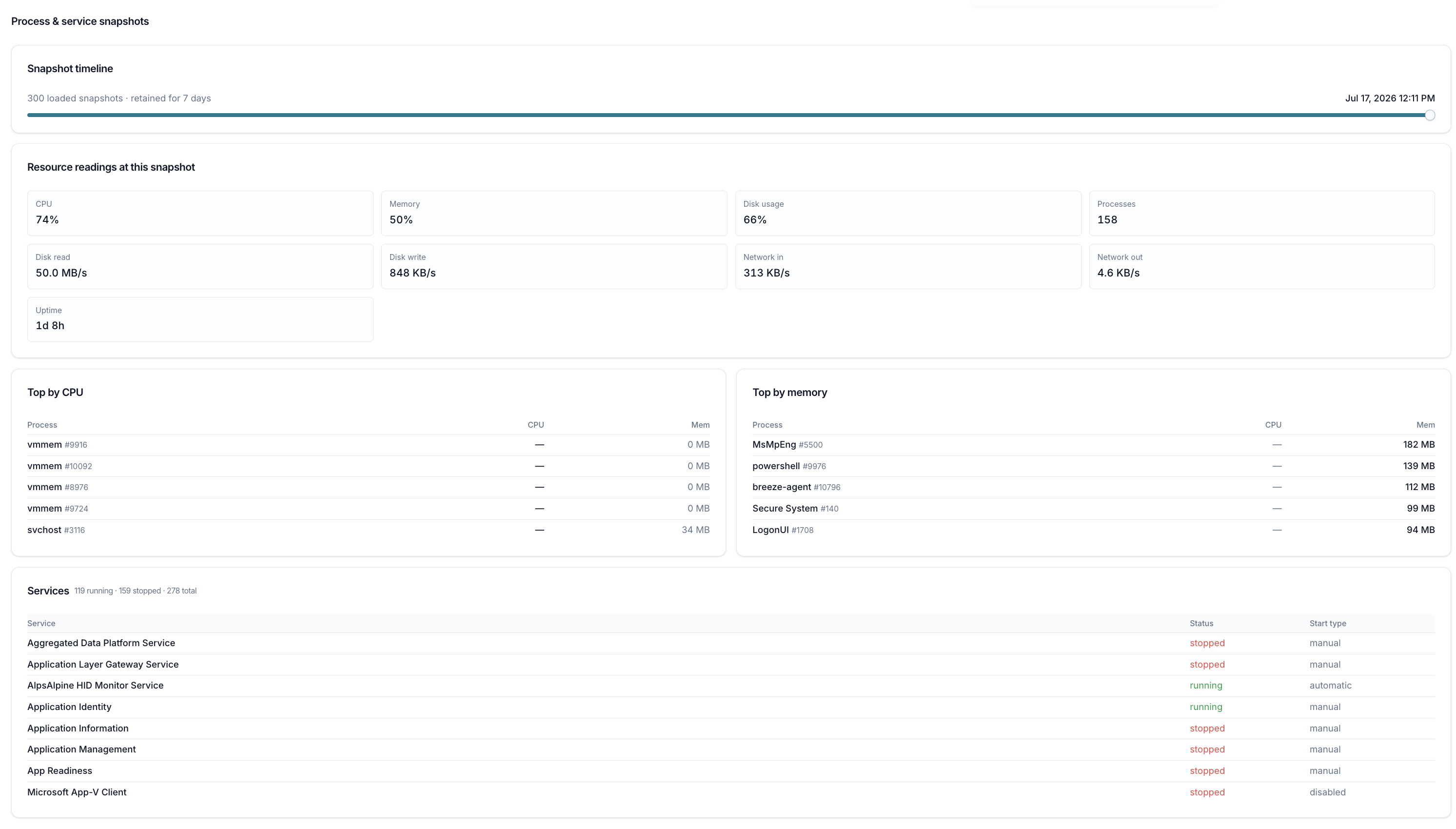Click the automatic start type of AlpsAlpine service
Screen dimensions: 1456x829
click(x=1330, y=686)
